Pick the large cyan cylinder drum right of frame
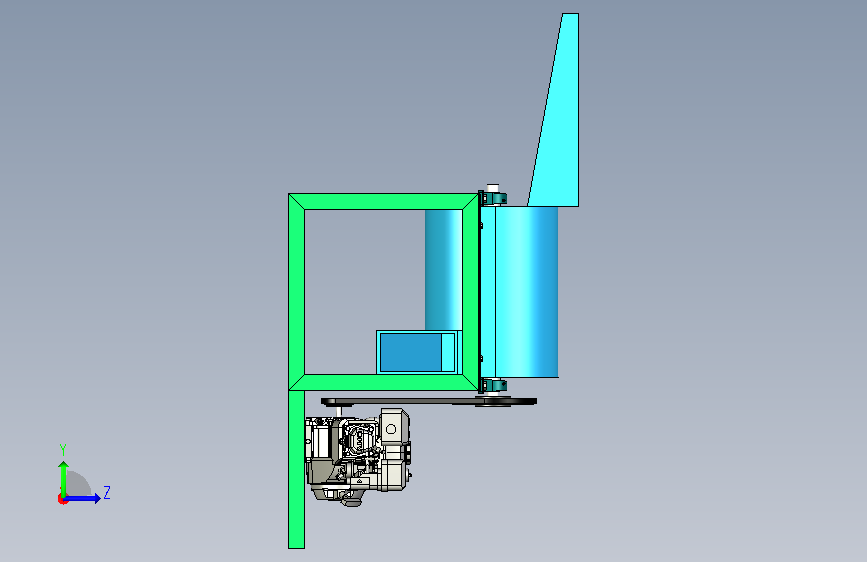867x562 pixels. point(520,292)
